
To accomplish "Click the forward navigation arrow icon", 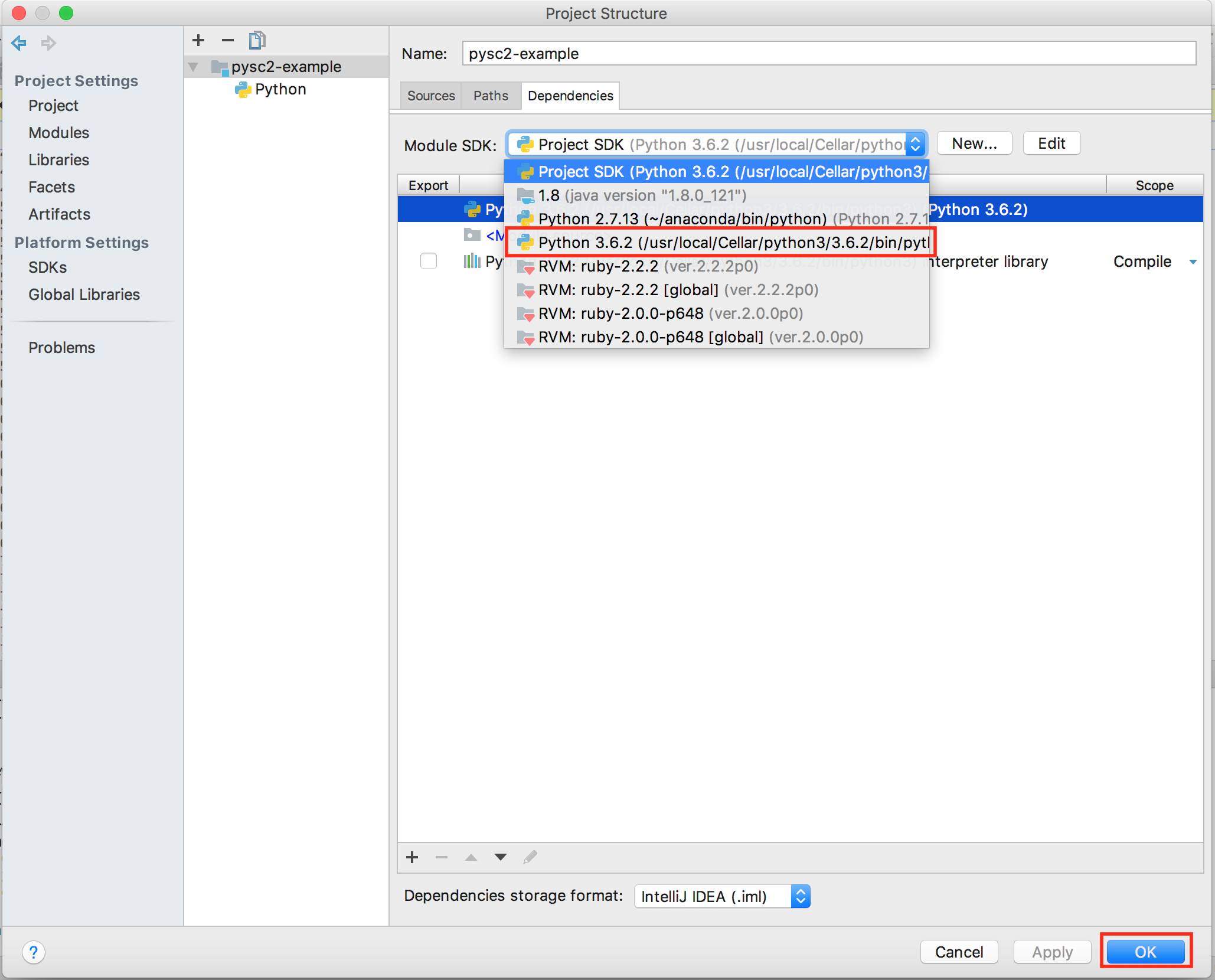I will click(x=48, y=43).
